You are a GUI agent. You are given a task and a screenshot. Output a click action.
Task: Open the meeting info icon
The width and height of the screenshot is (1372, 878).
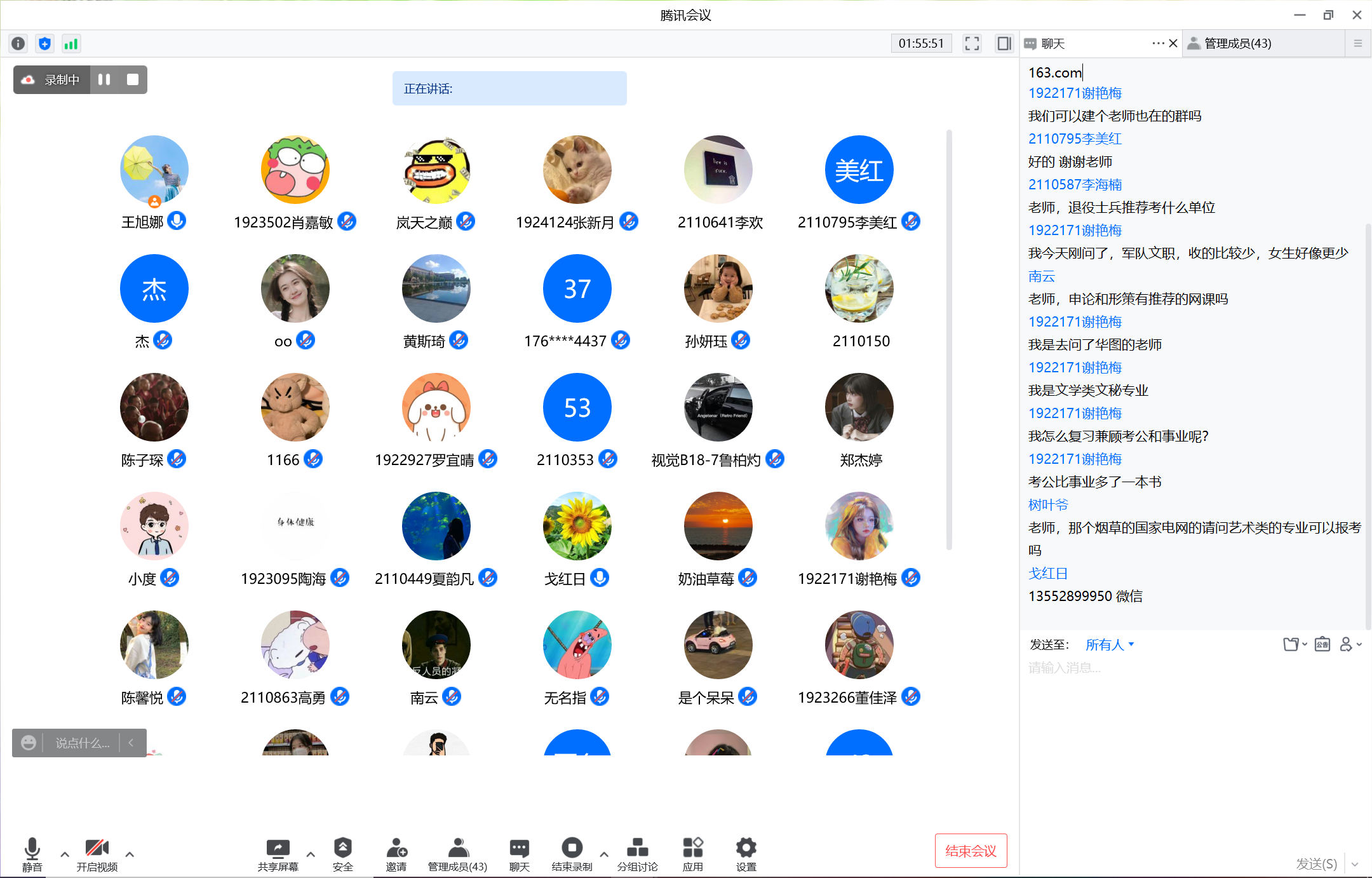point(18,43)
